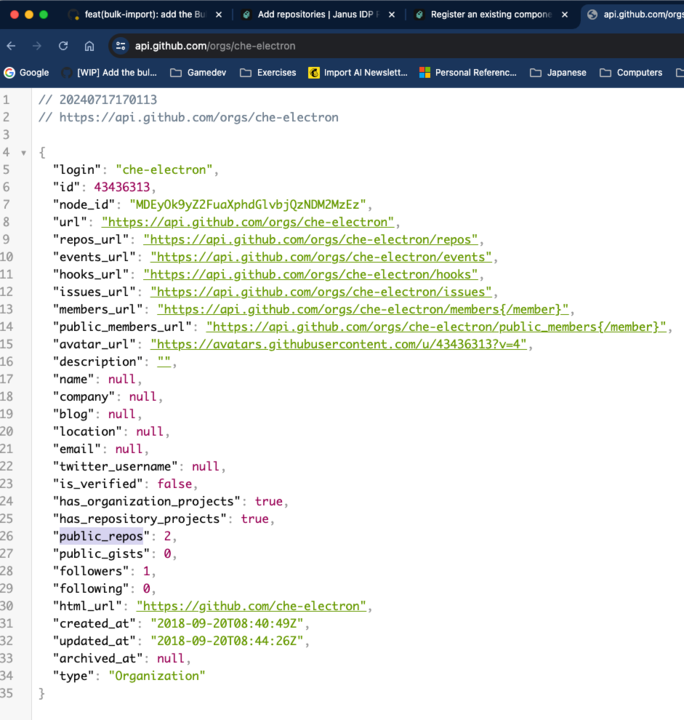Screen dimensions: 684x720
Task: Click the browser back arrow
Action: click(11, 46)
